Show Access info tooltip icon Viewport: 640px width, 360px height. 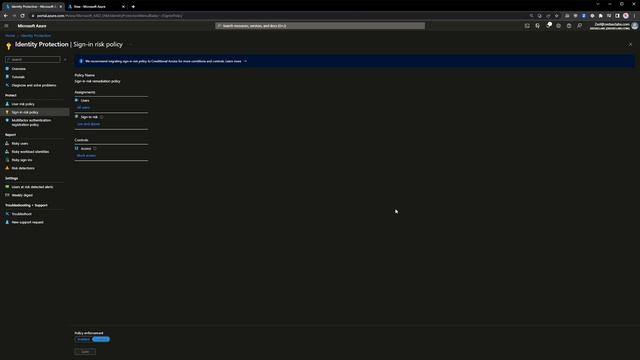click(x=95, y=149)
